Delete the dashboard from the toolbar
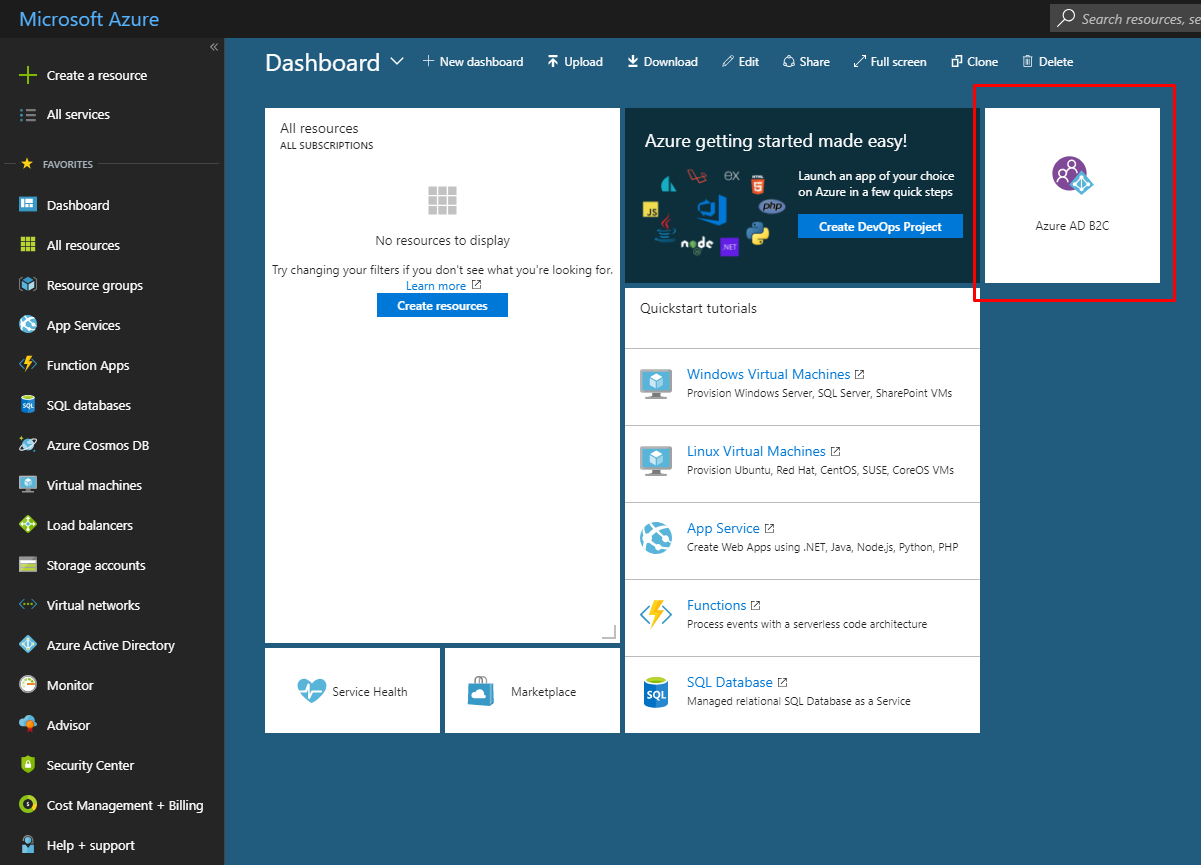Viewport: 1201px width, 865px height. [1047, 62]
